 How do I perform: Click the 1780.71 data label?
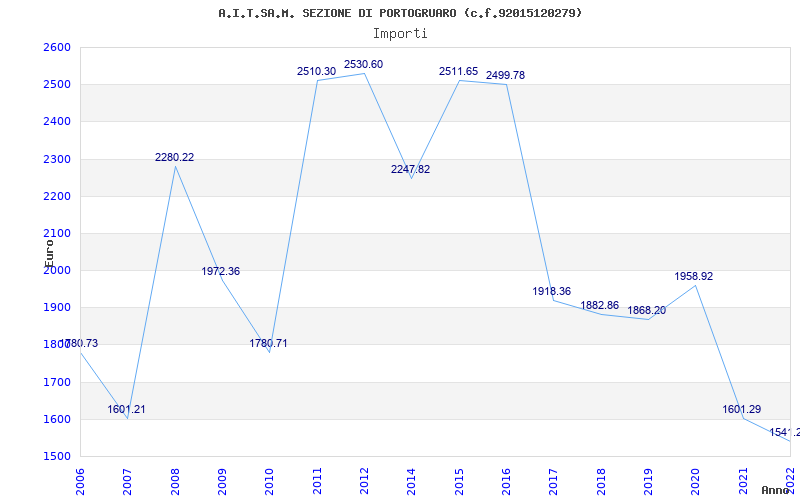tap(268, 343)
